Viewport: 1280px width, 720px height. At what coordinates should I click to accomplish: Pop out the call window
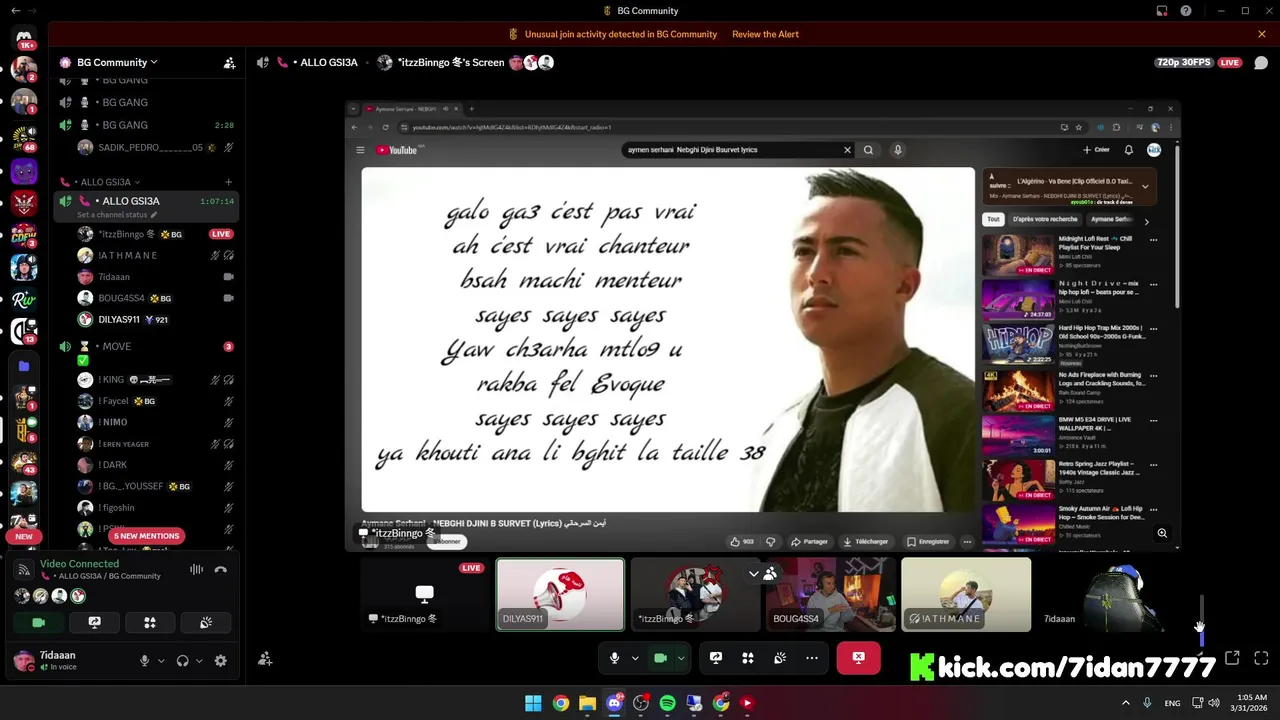(x=1232, y=658)
